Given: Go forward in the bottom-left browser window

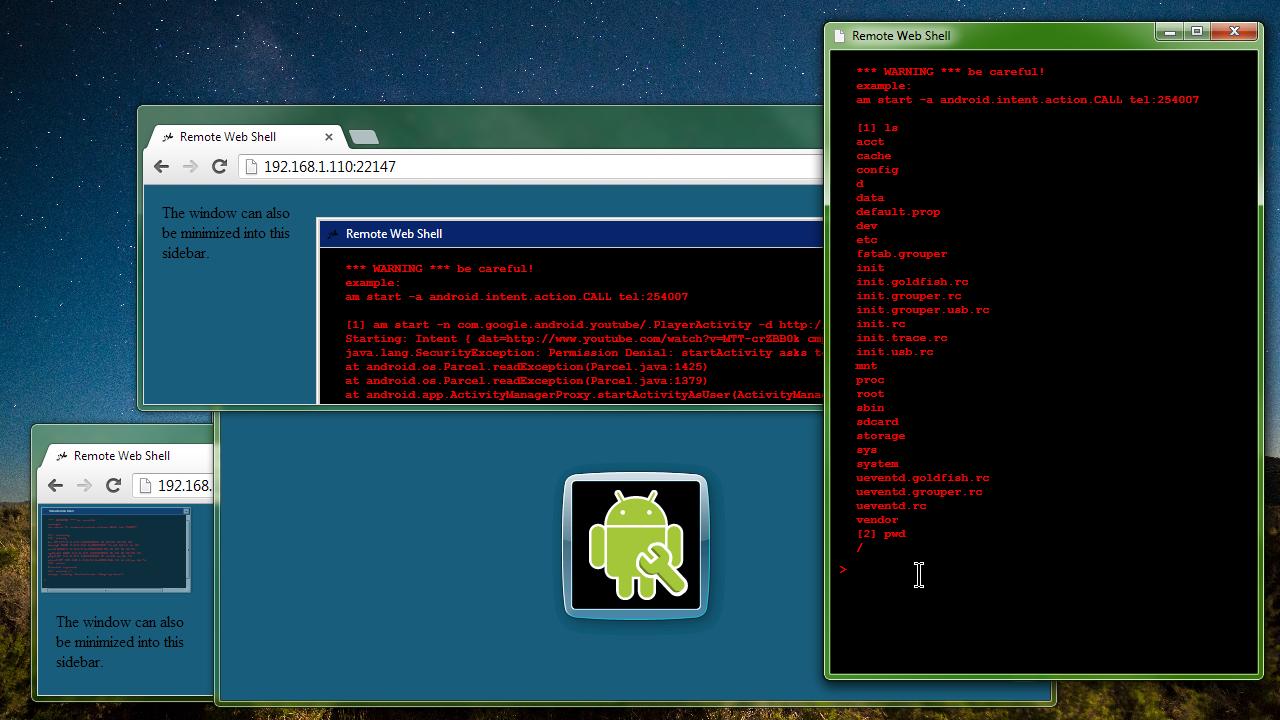Looking at the screenshot, I should (84, 486).
